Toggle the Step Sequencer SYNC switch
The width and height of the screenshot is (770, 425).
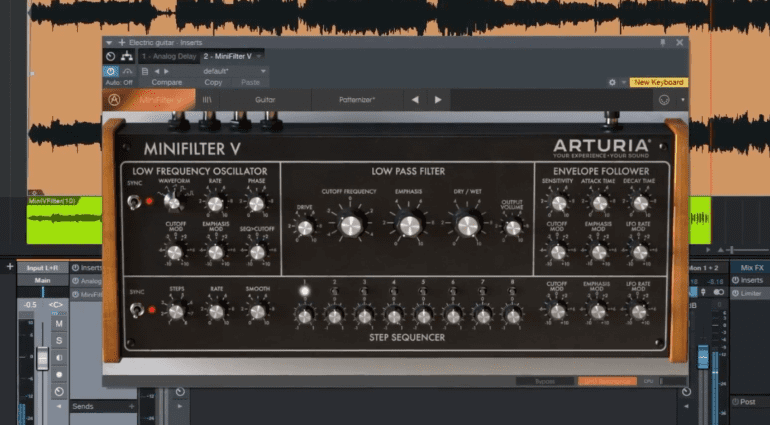pyautogui.click(x=137, y=310)
